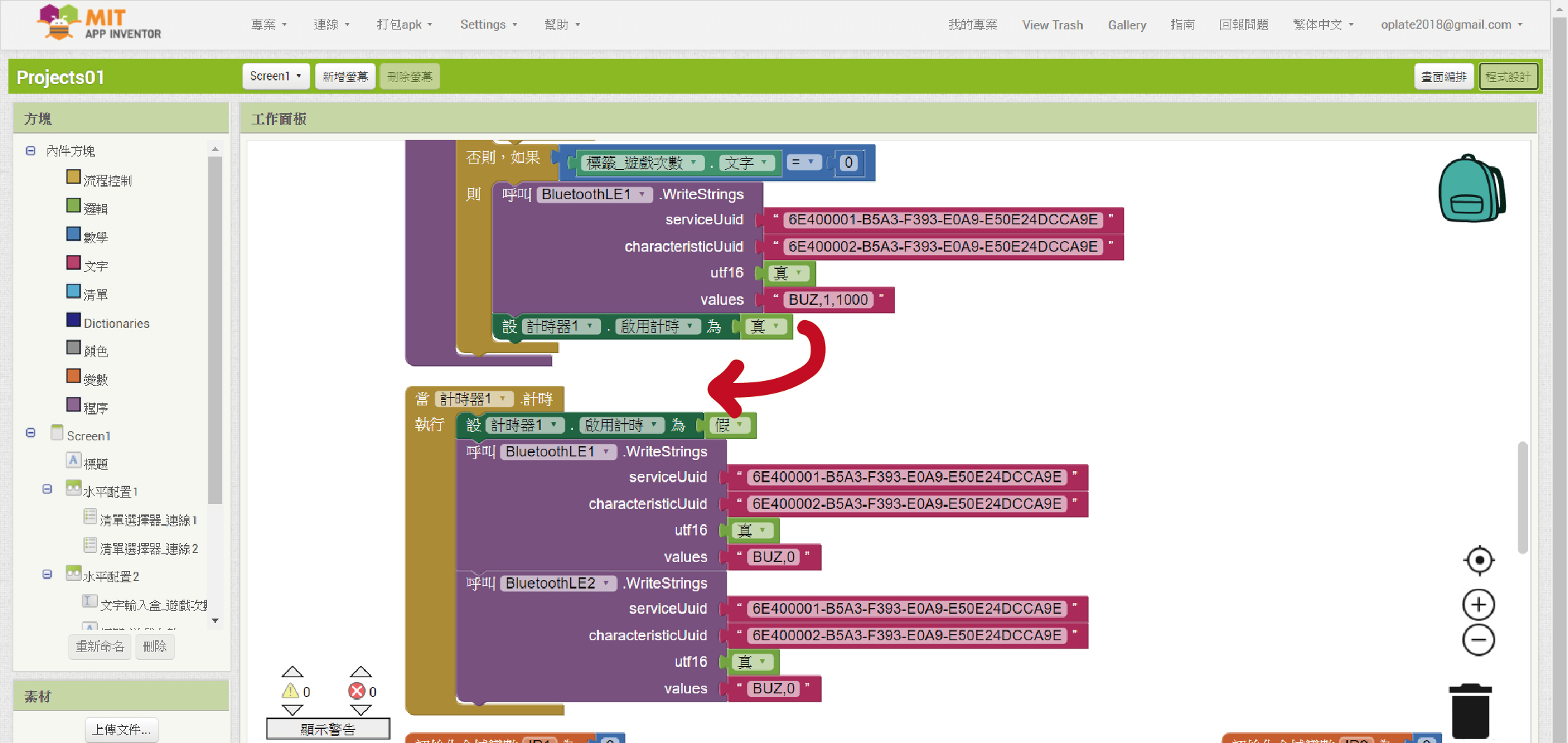Zoom in with the plus icon

(x=1479, y=605)
